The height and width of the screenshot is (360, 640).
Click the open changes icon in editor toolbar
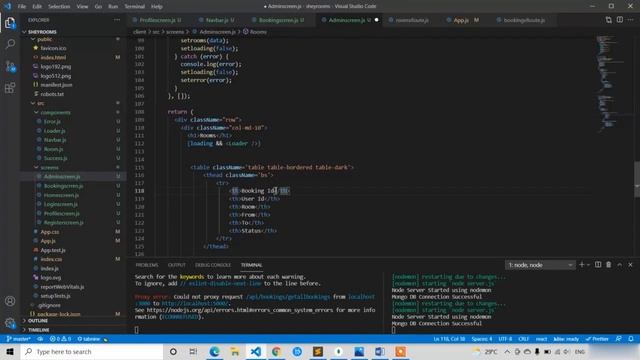click(x=609, y=20)
